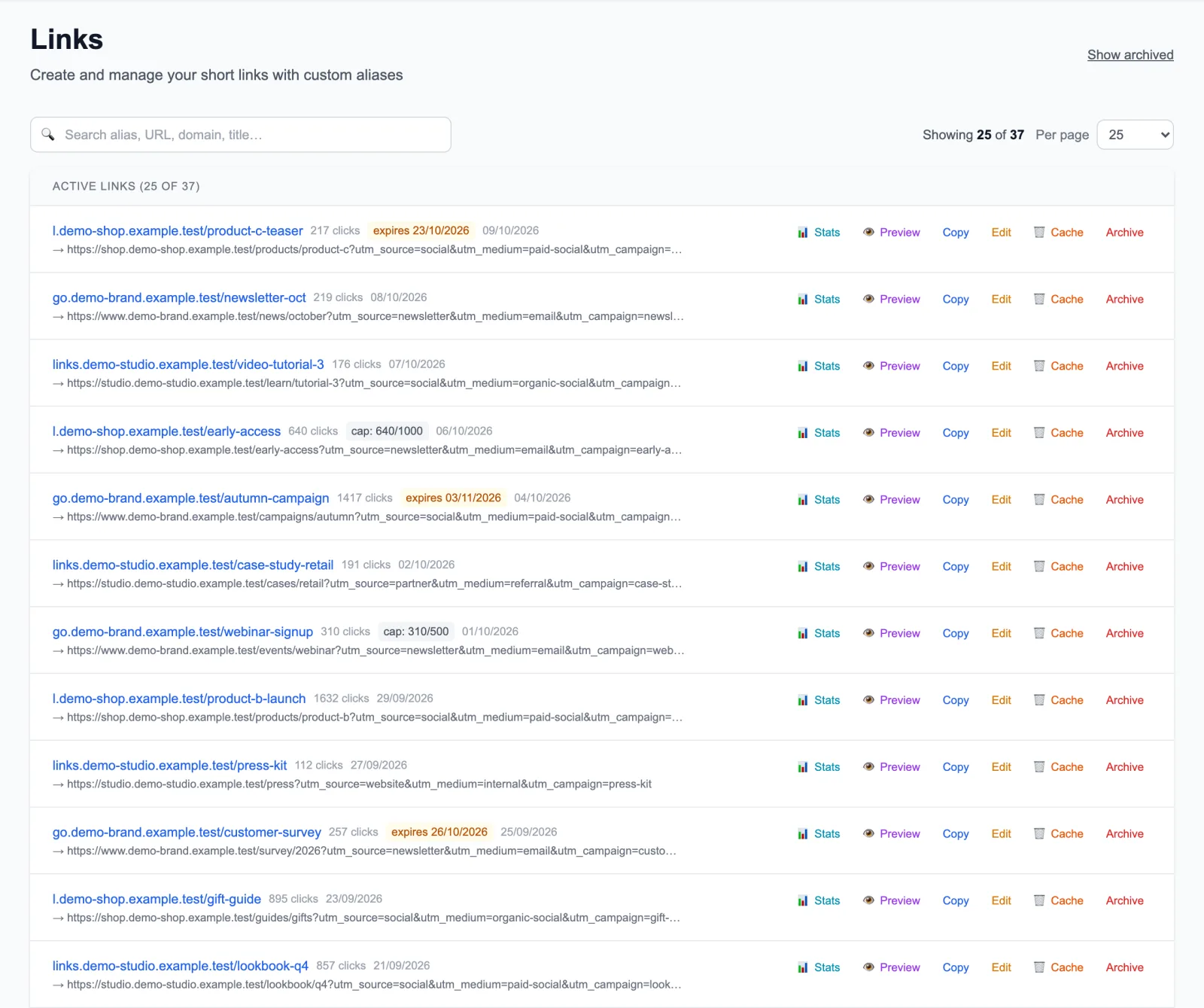This screenshot has height=1008, width=1204.
Task: Click 'ACTIVE LINKS (25 OF 37)' header
Action: 126,187
